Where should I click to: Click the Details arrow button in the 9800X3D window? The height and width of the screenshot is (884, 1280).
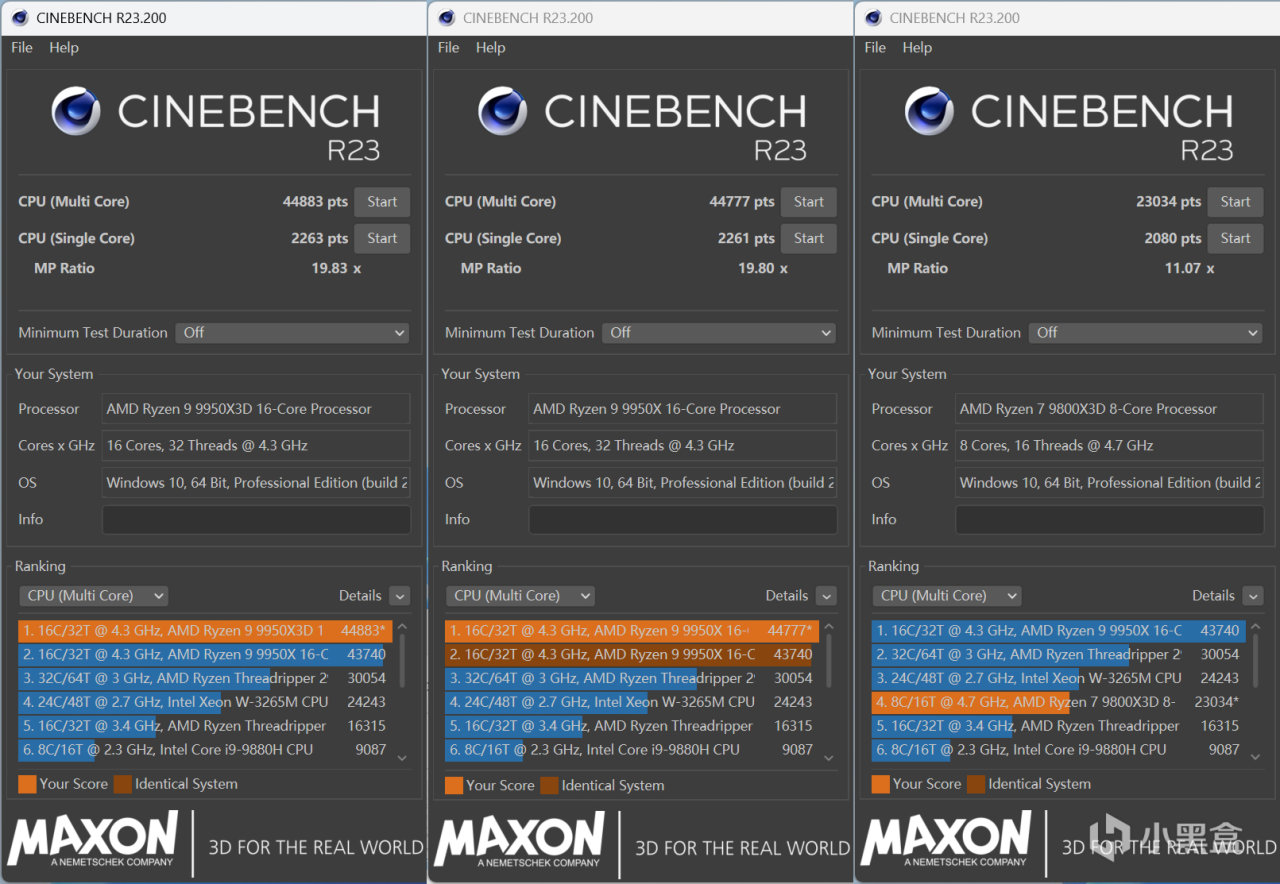click(x=1253, y=596)
